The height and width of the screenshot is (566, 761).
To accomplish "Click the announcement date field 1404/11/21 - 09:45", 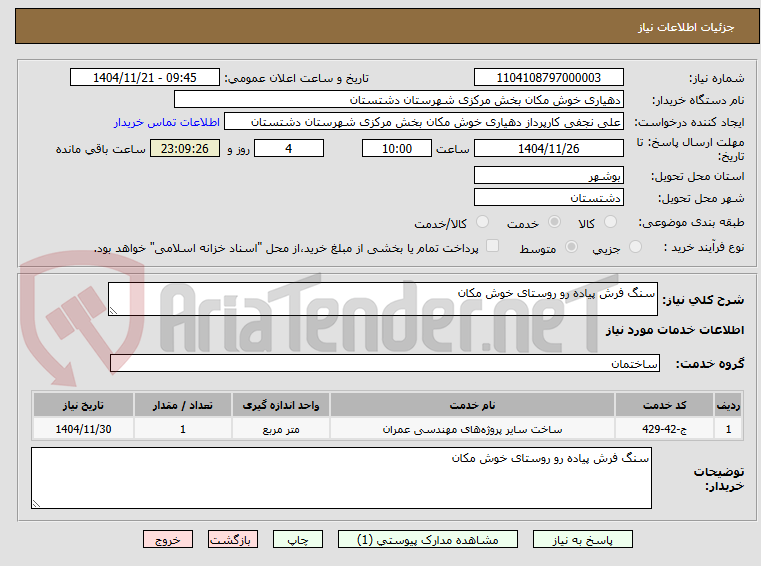I will pyautogui.click(x=145, y=77).
